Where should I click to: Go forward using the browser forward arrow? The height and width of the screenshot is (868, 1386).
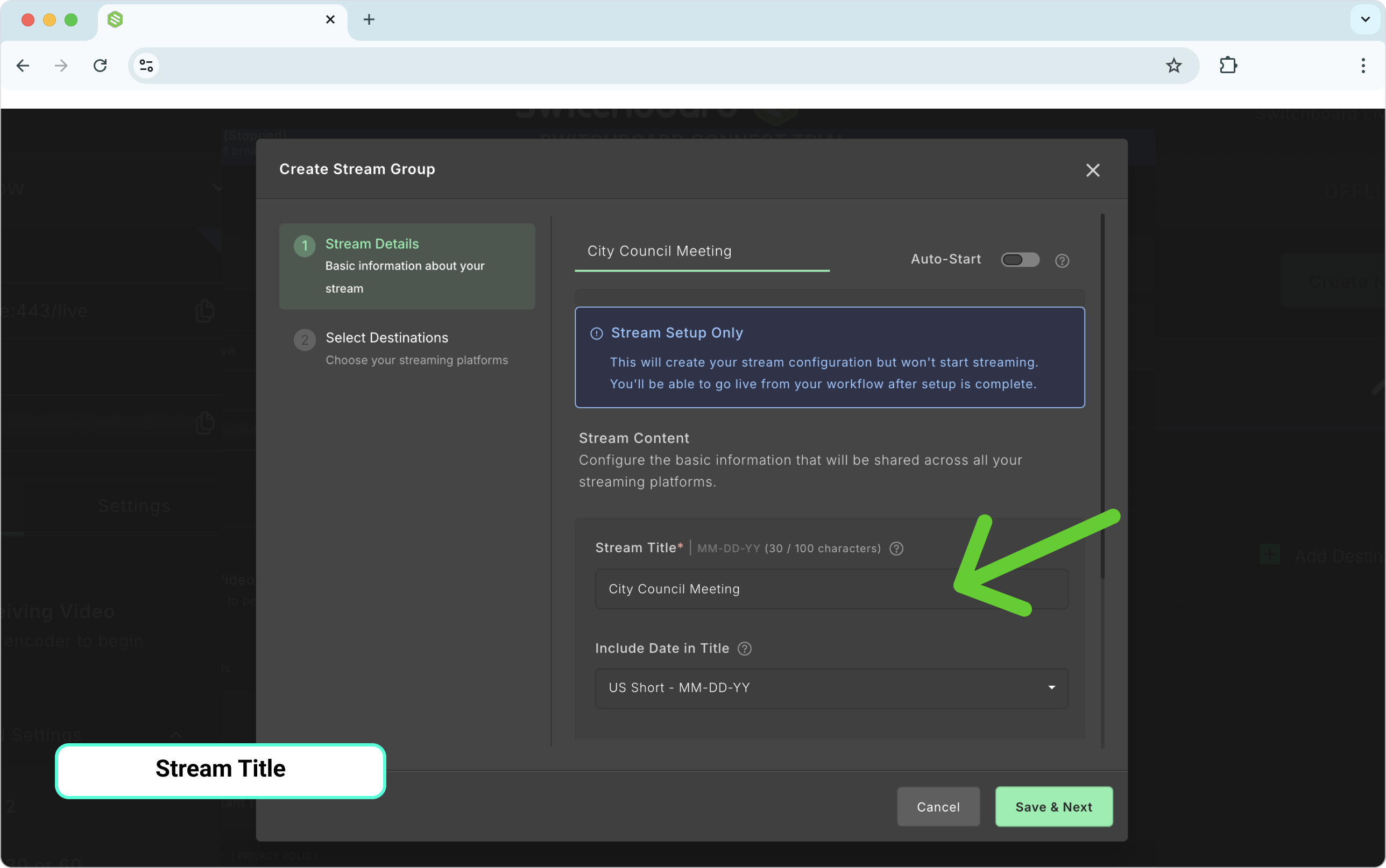61,66
